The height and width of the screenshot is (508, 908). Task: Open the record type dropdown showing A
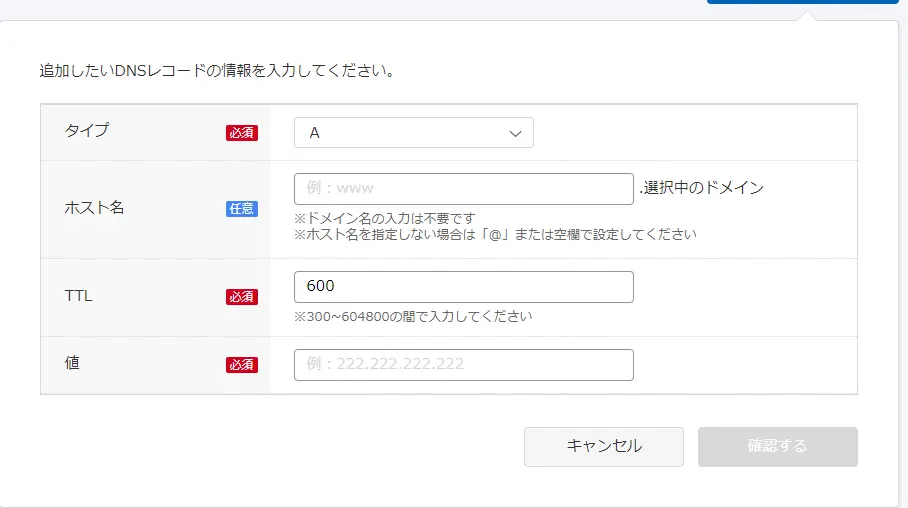pyautogui.click(x=412, y=133)
